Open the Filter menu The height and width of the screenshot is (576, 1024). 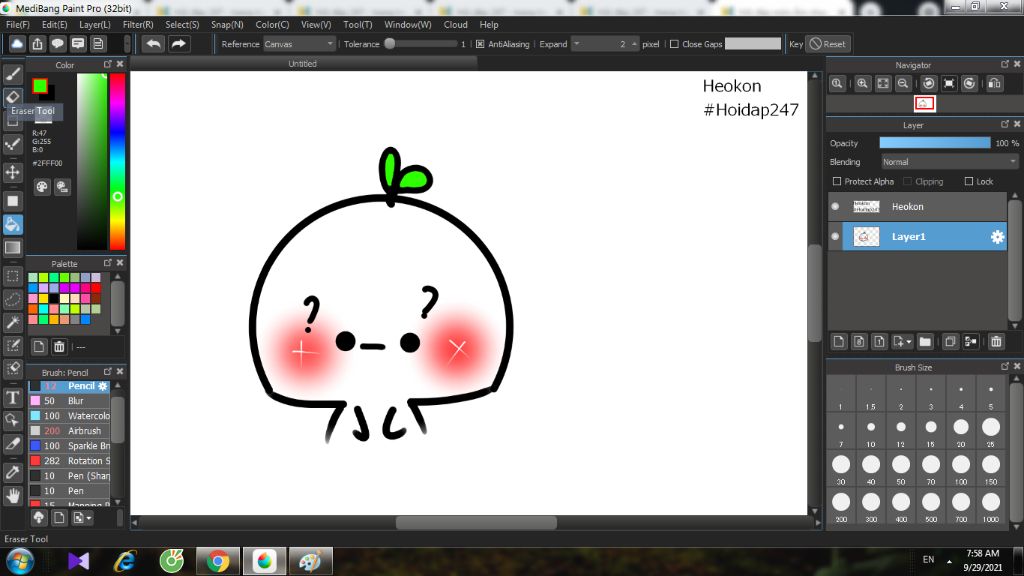(x=138, y=25)
